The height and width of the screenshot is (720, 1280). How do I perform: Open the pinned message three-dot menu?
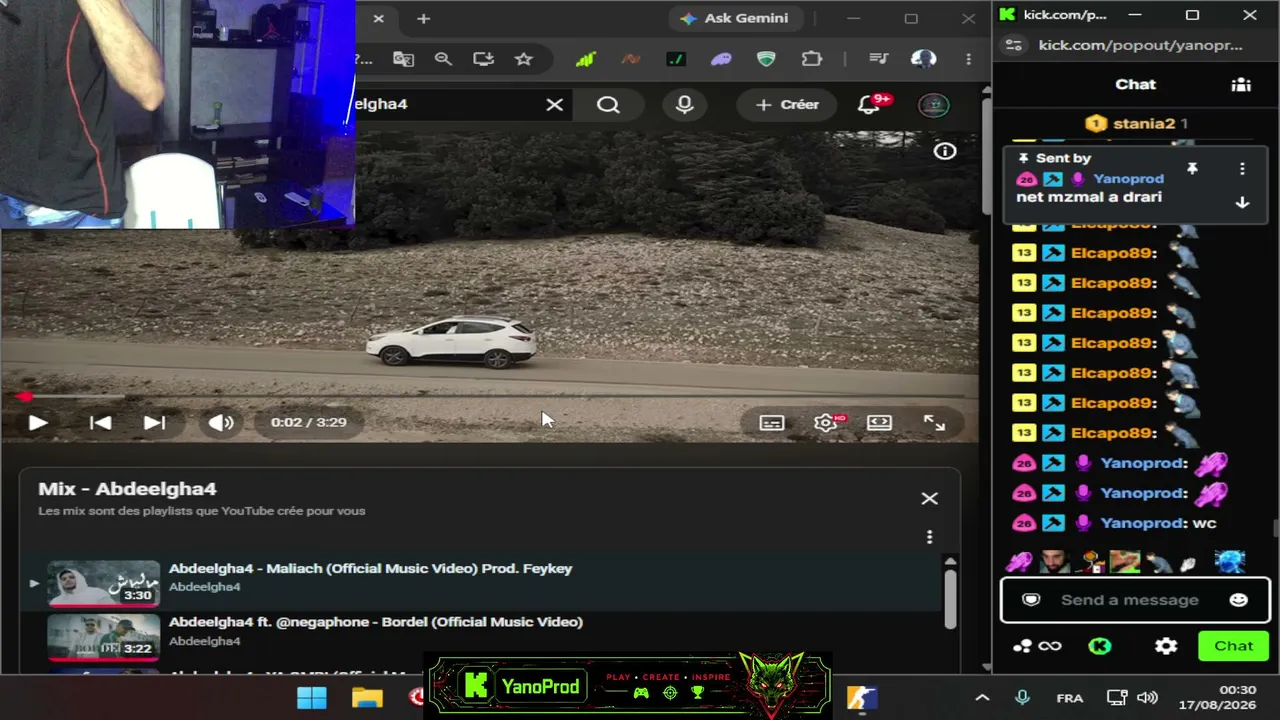[1242, 169]
